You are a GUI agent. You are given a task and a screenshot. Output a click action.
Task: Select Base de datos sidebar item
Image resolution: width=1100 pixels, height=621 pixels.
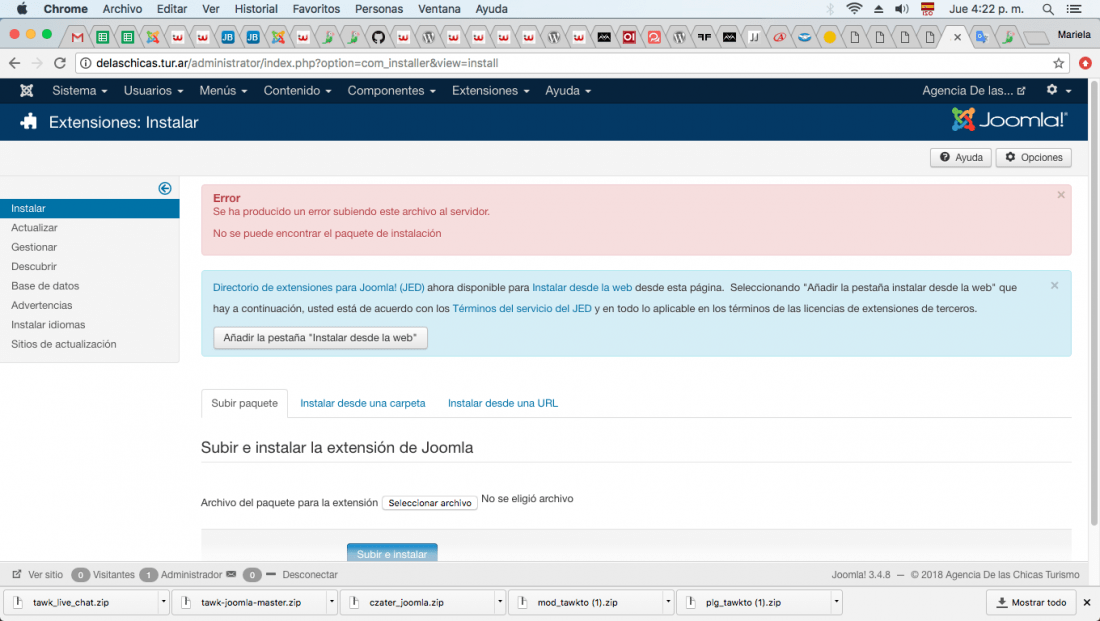click(45, 286)
